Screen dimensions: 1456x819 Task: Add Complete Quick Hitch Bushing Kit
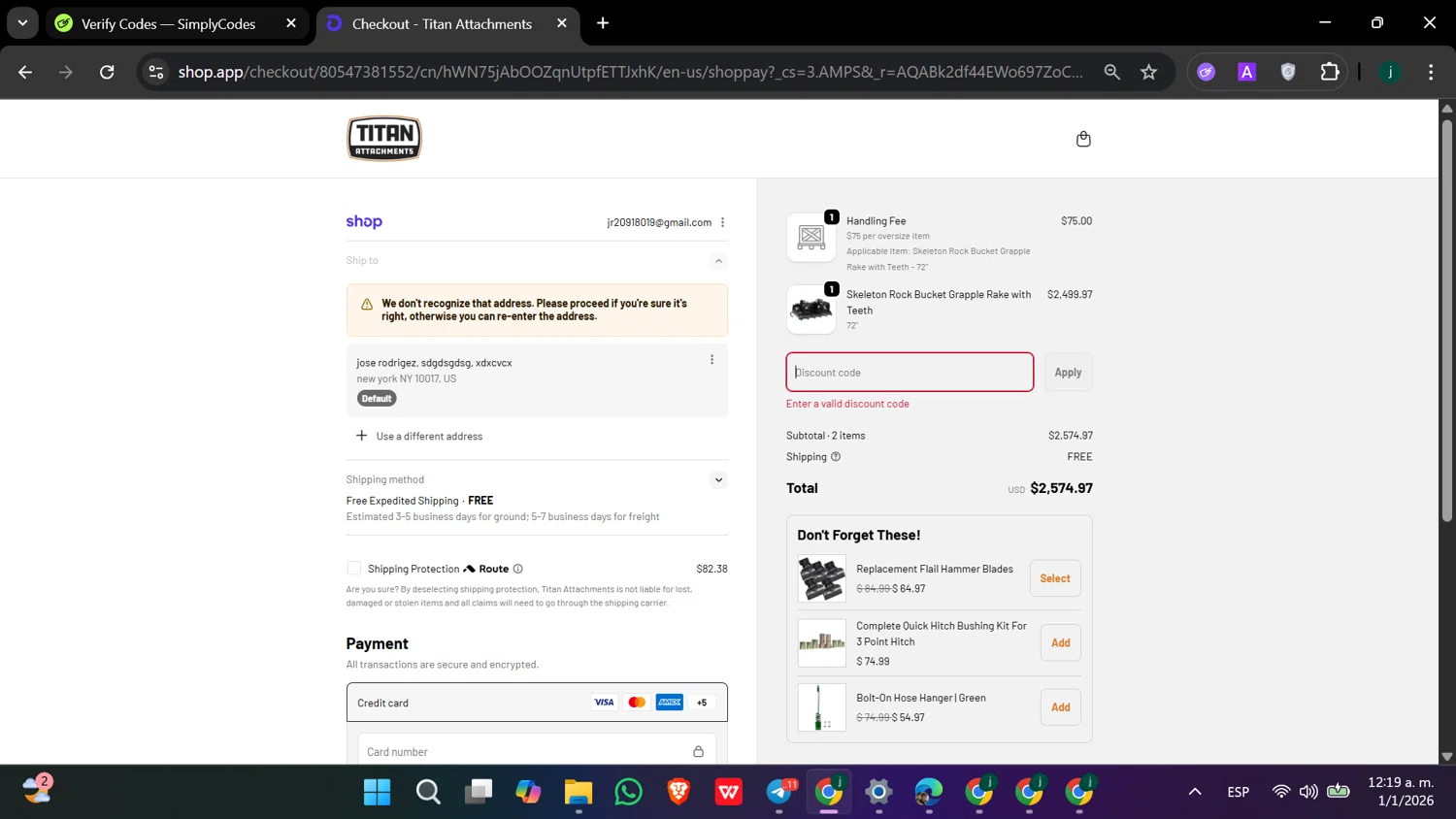click(x=1061, y=642)
